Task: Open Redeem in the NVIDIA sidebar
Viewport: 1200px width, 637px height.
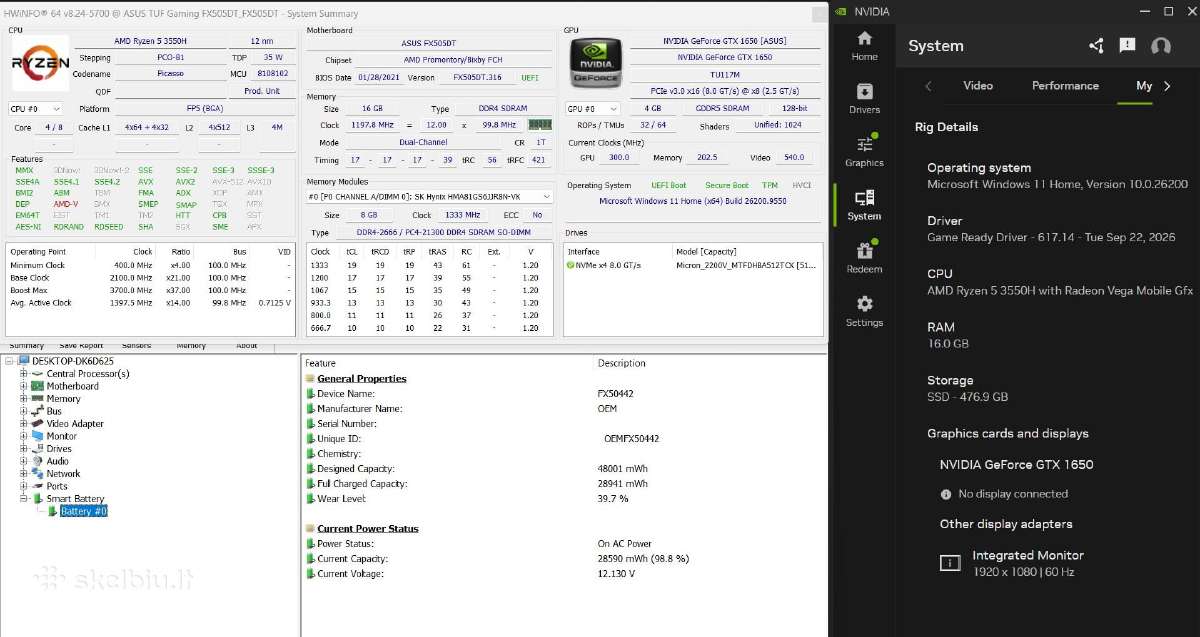Action: (x=864, y=257)
